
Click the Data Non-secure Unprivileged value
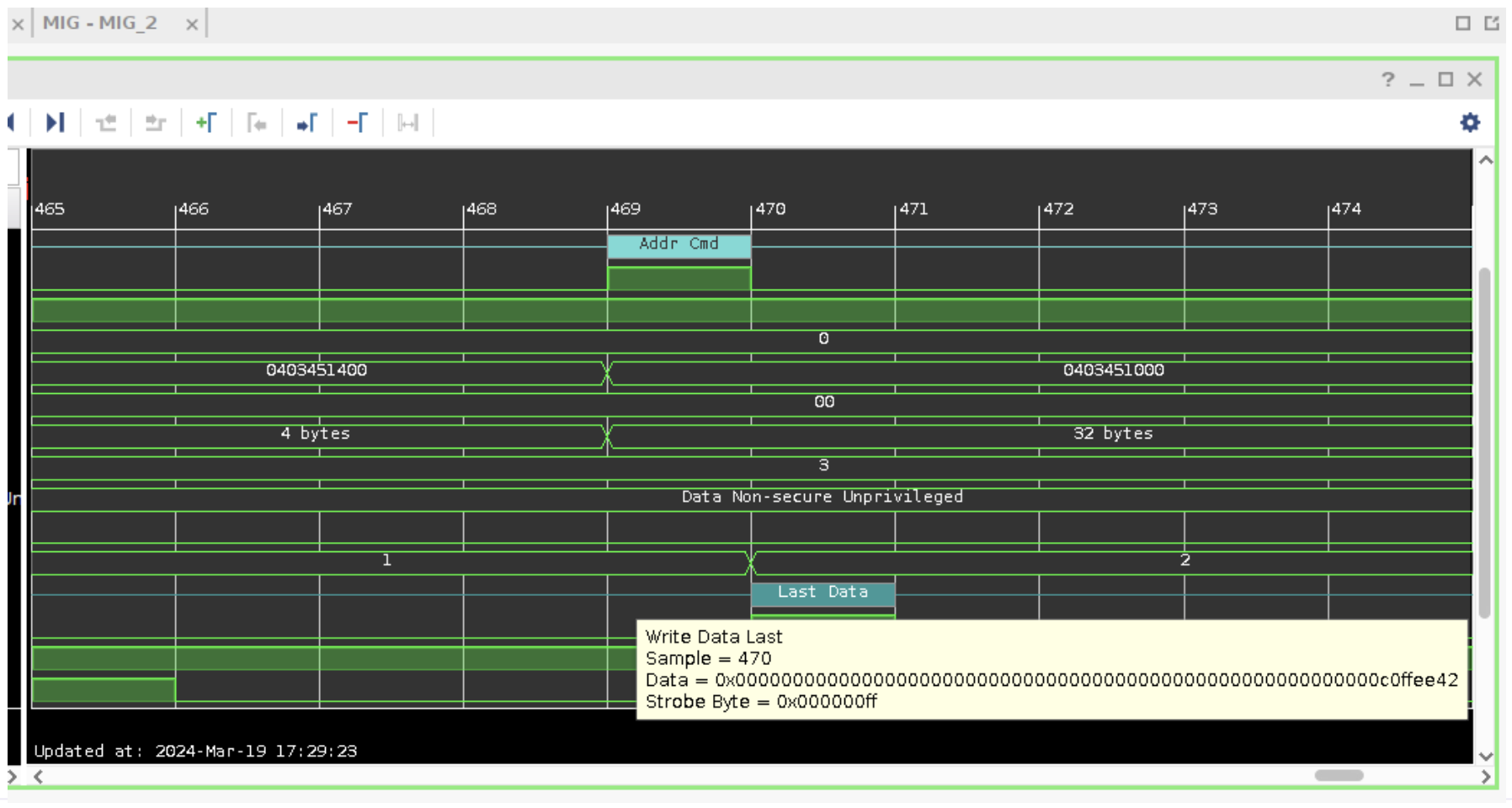pyautogui.click(x=823, y=497)
